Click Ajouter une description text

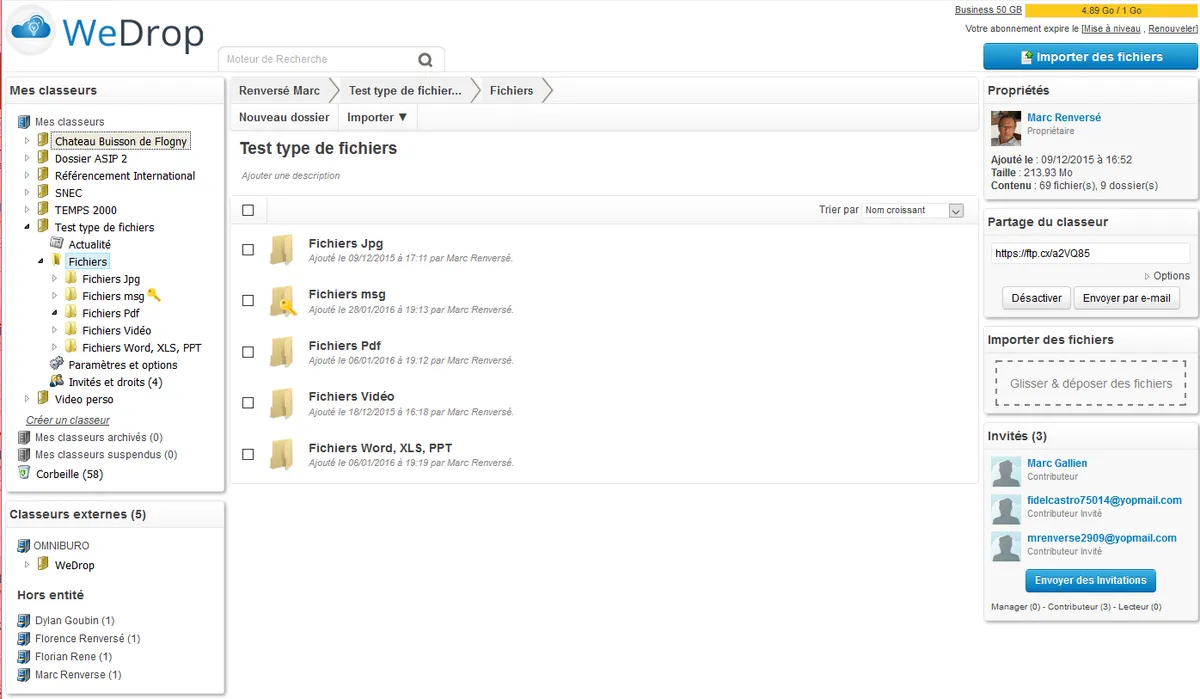pos(291,175)
